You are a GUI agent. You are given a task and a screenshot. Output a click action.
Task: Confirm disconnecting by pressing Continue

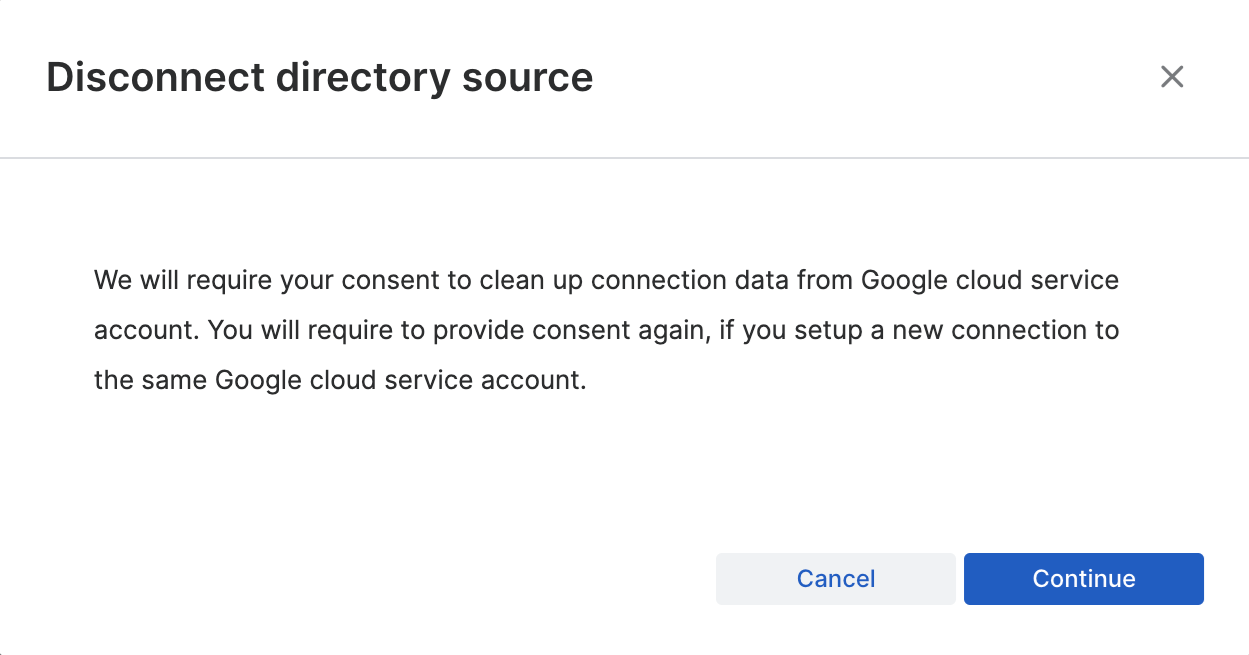[x=1083, y=579]
